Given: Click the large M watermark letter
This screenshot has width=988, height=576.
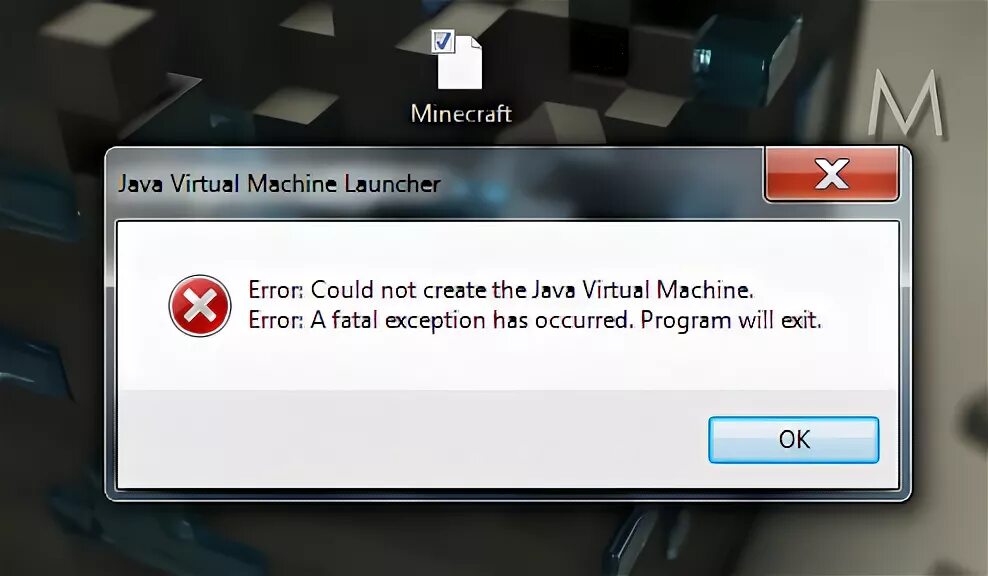Looking at the screenshot, I should click(x=905, y=103).
